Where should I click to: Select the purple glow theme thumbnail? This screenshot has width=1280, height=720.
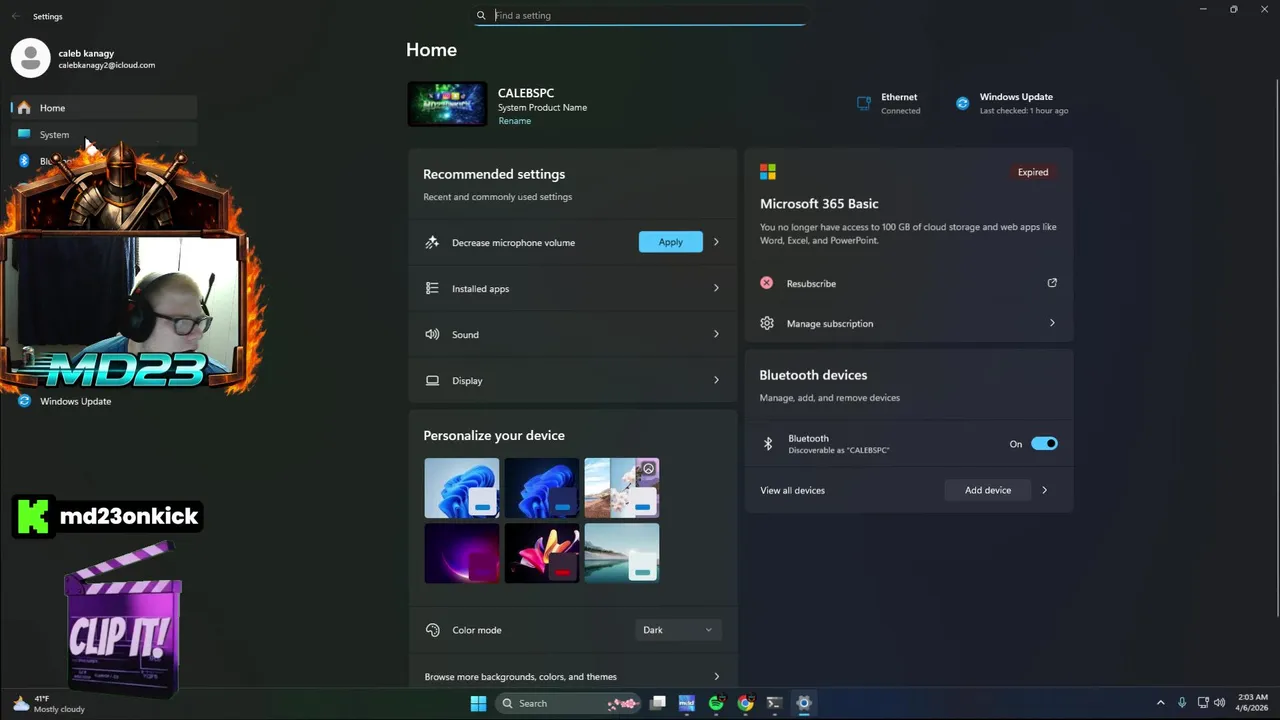tap(461, 553)
